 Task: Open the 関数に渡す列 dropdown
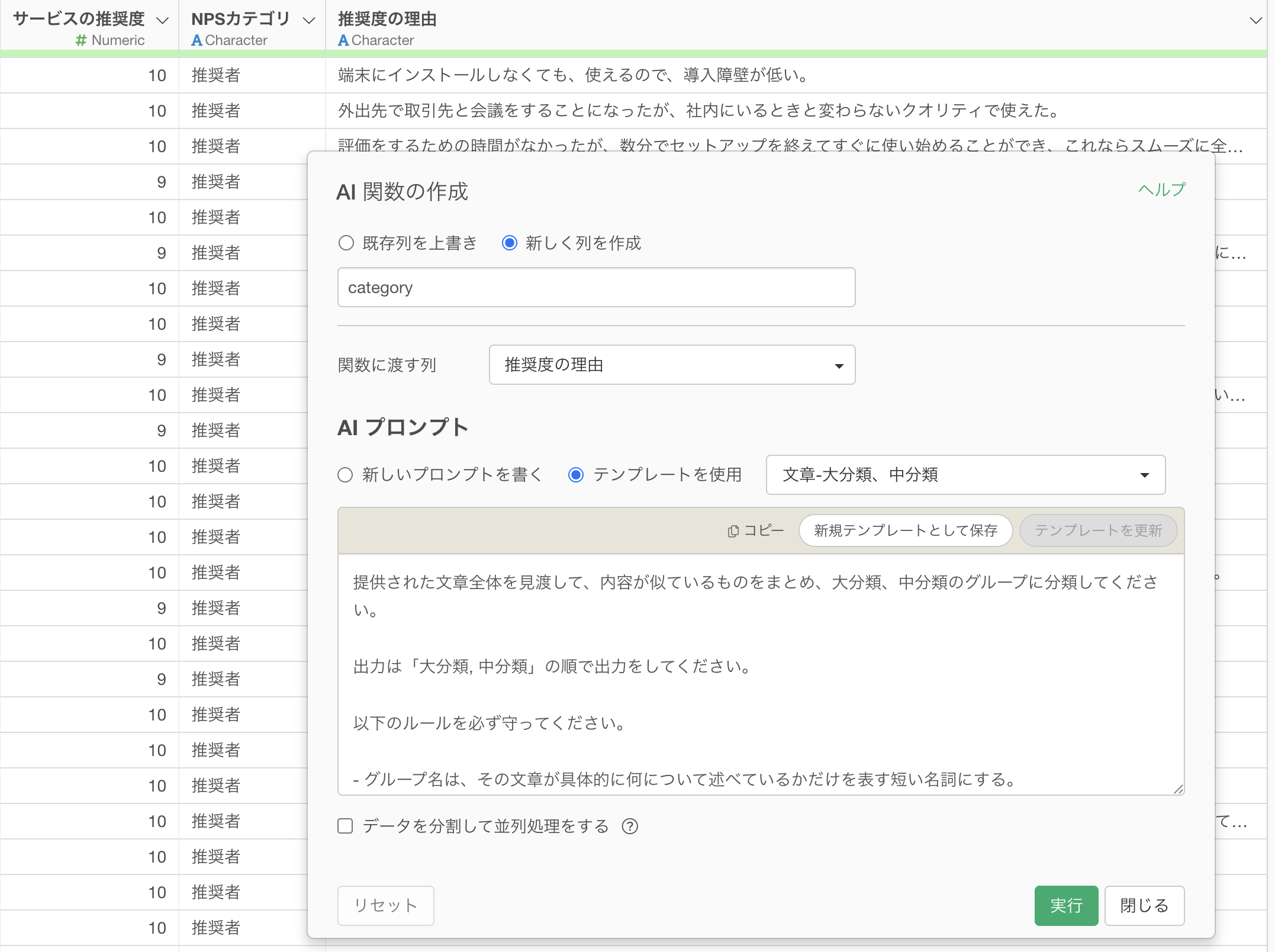click(672, 365)
